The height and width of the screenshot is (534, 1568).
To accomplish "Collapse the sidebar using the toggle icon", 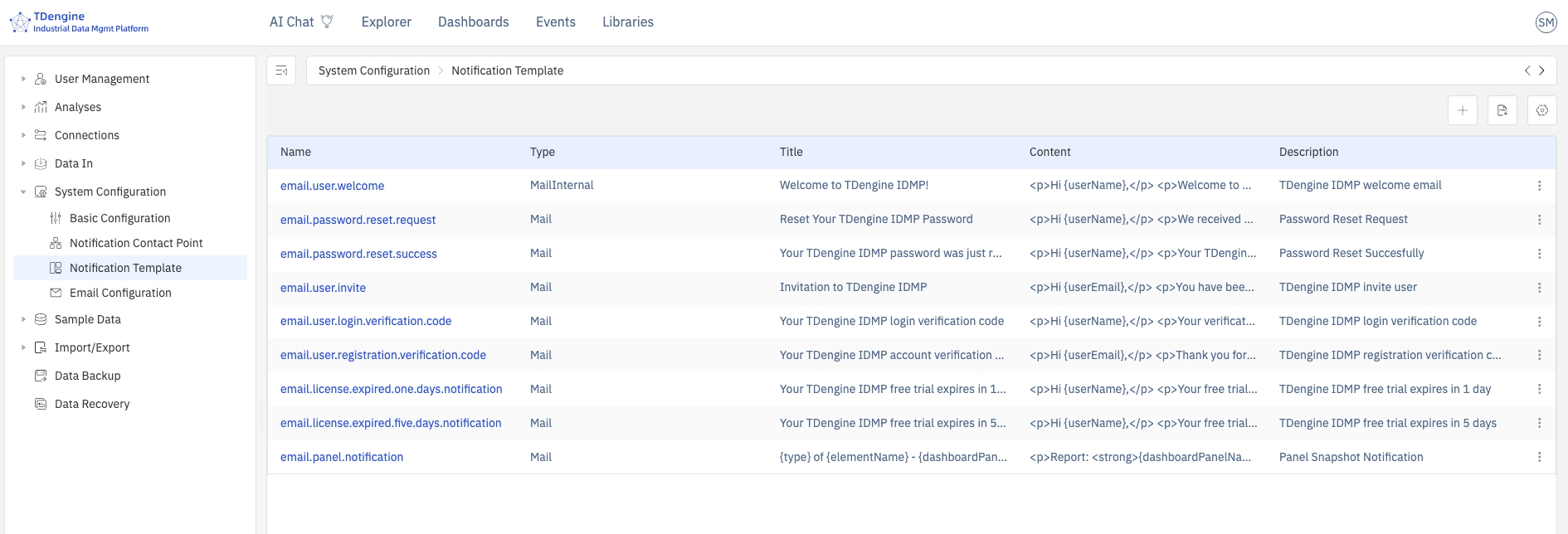I will point(281,70).
